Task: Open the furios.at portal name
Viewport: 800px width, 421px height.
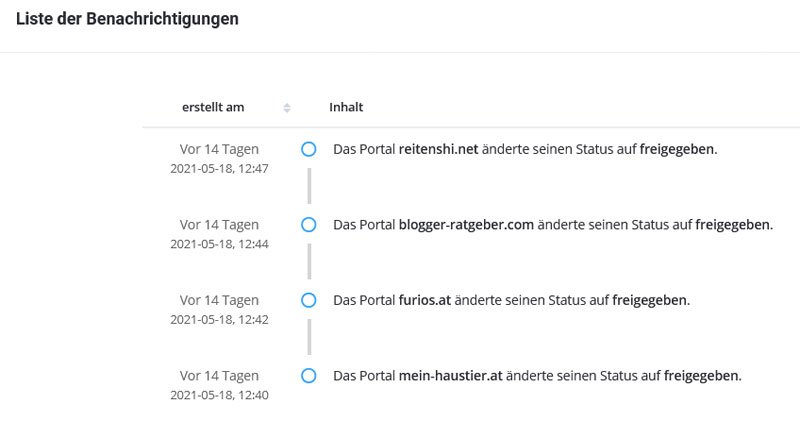Action: pyautogui.click(x=425, y=300)
